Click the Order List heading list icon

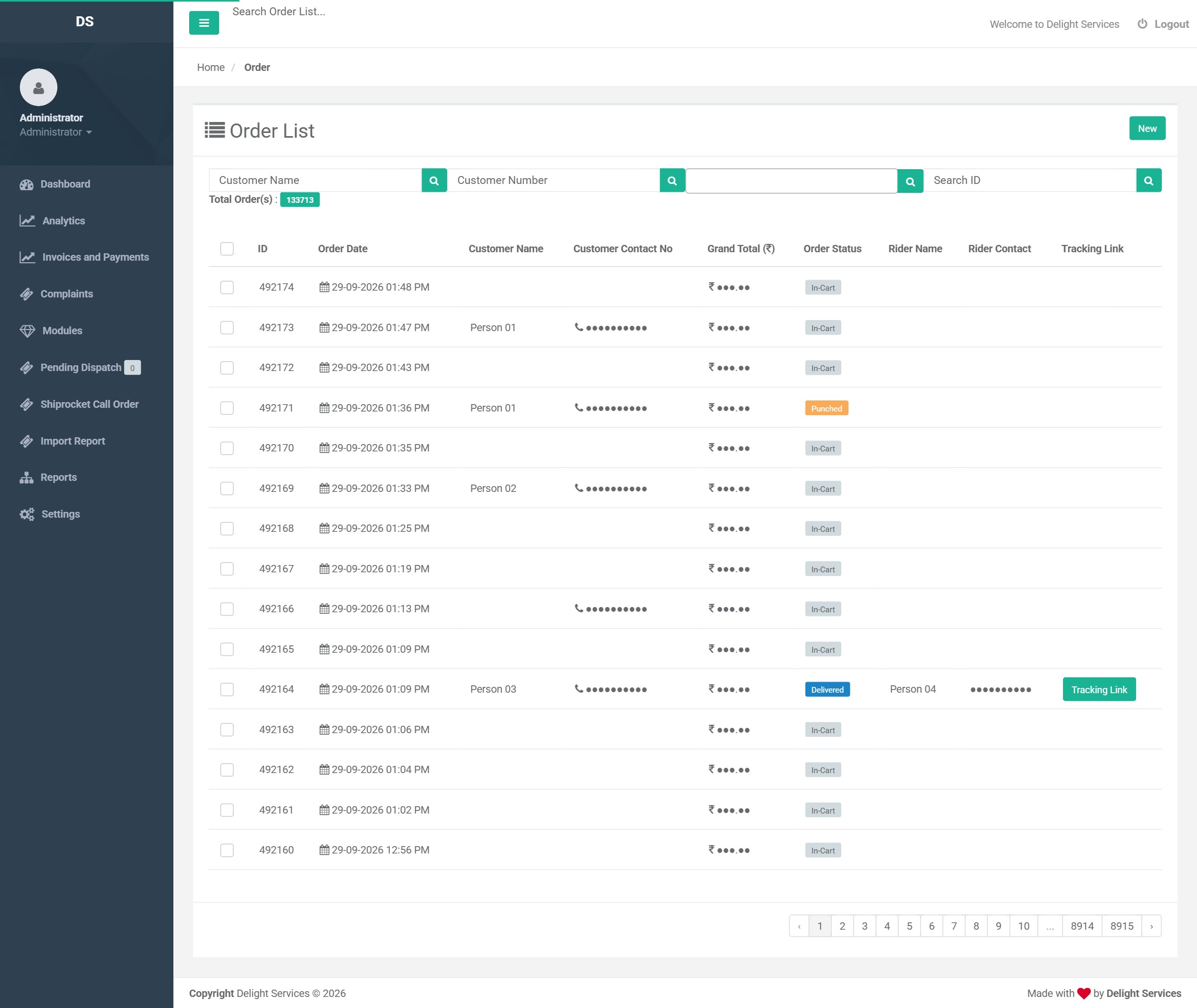214,130
